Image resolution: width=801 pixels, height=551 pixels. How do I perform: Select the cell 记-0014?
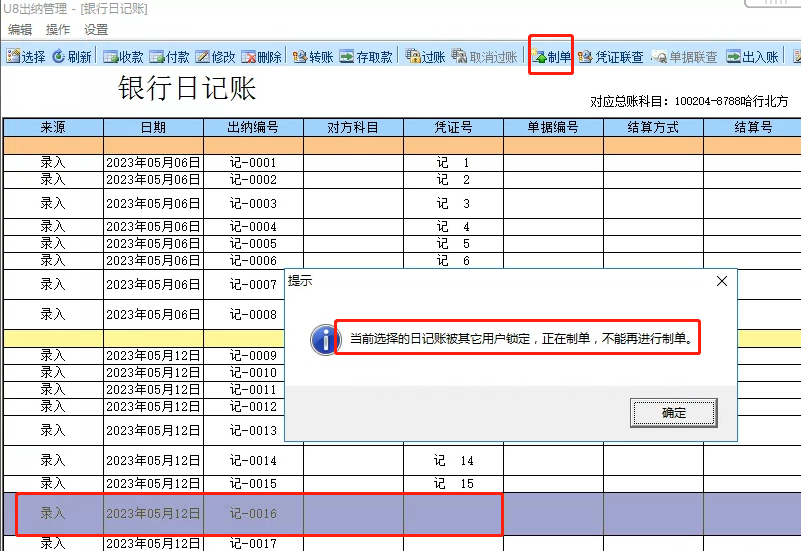point(253,461)
